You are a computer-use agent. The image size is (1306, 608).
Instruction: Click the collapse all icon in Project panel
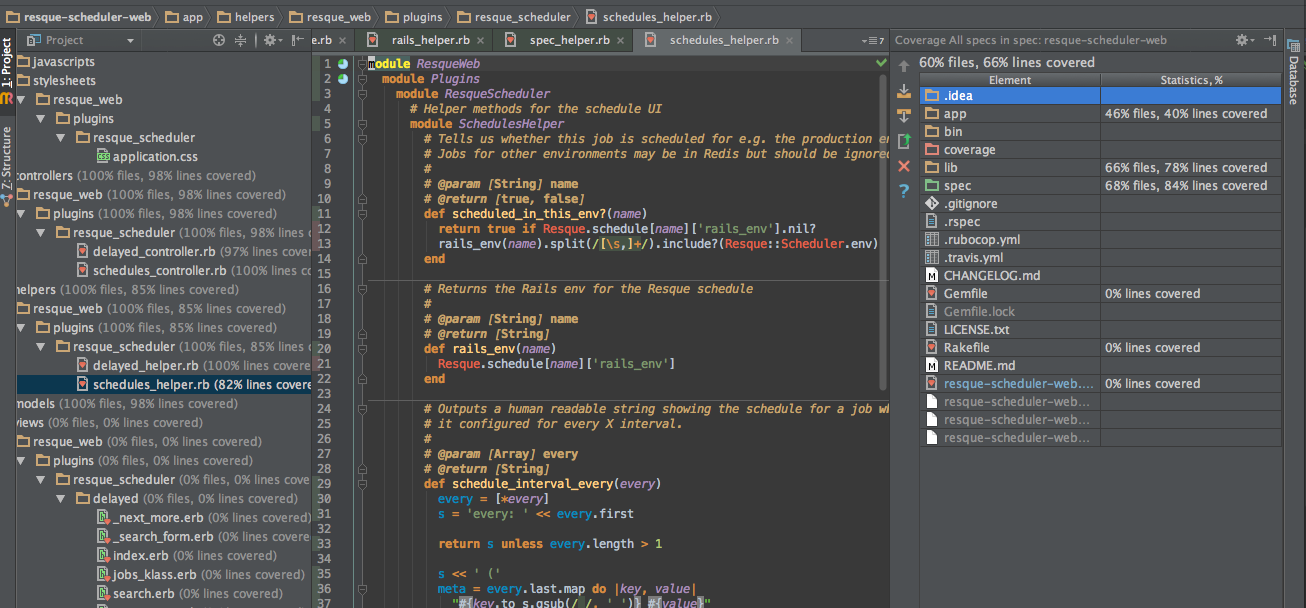[240, 40]
